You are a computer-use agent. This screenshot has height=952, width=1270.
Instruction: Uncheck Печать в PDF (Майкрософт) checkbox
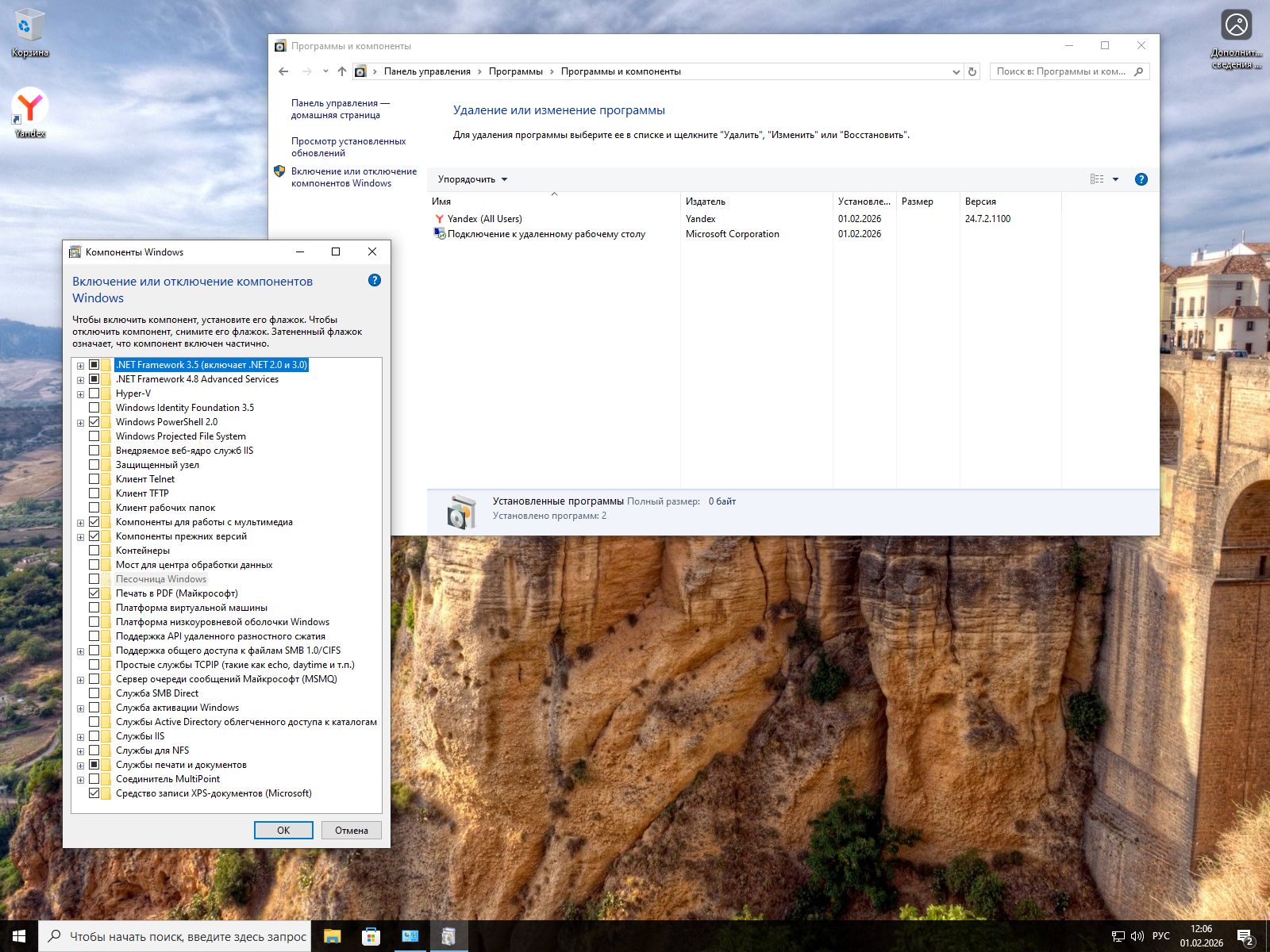(94, 593)
